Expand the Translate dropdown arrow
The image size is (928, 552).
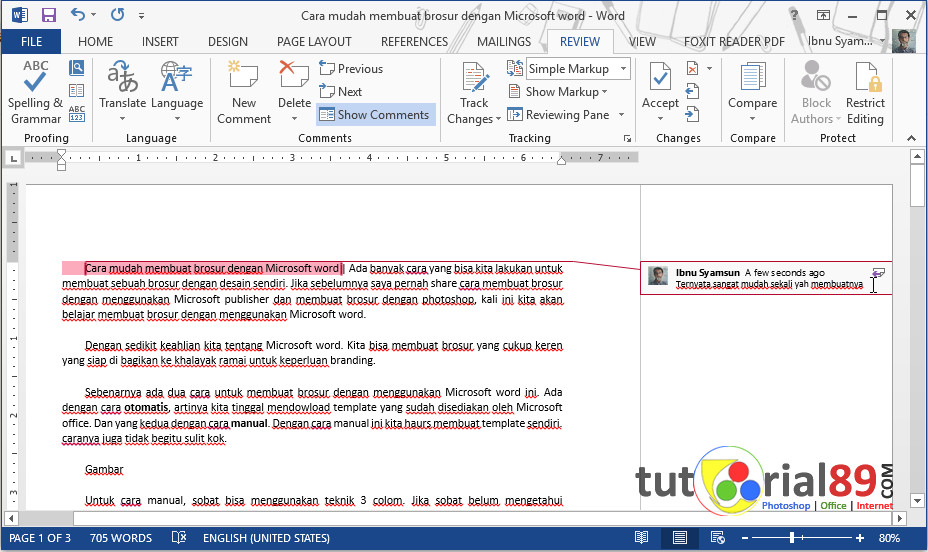coord(122,118)
